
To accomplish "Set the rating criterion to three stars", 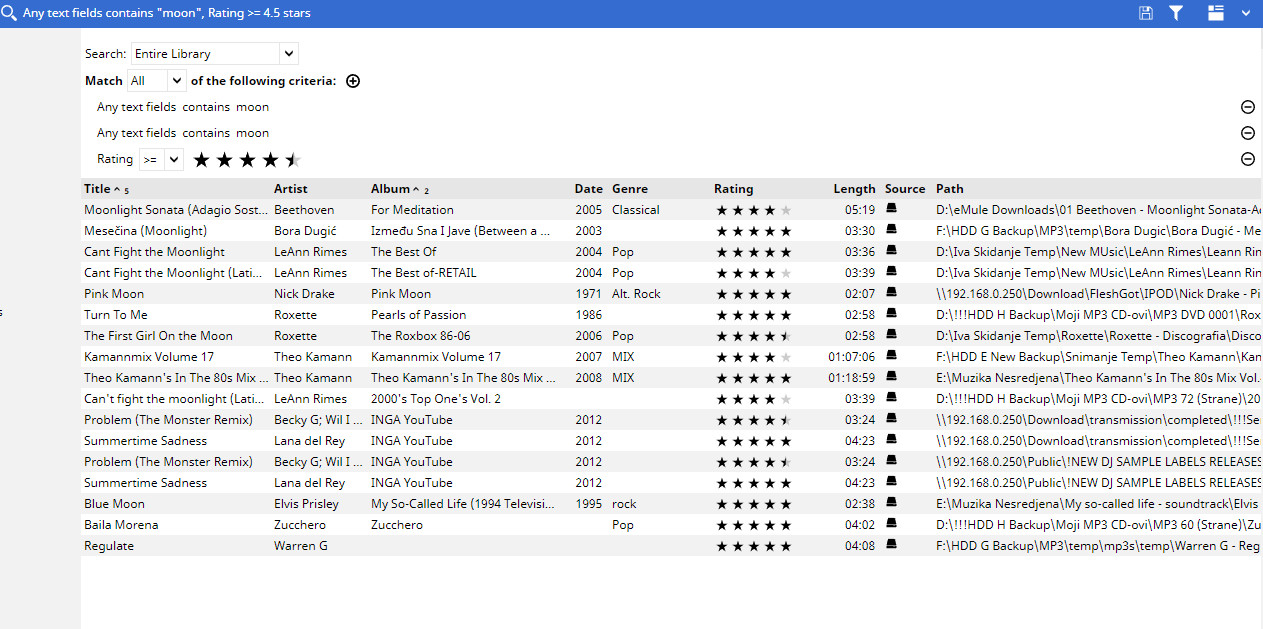I will tap(247, 160).
